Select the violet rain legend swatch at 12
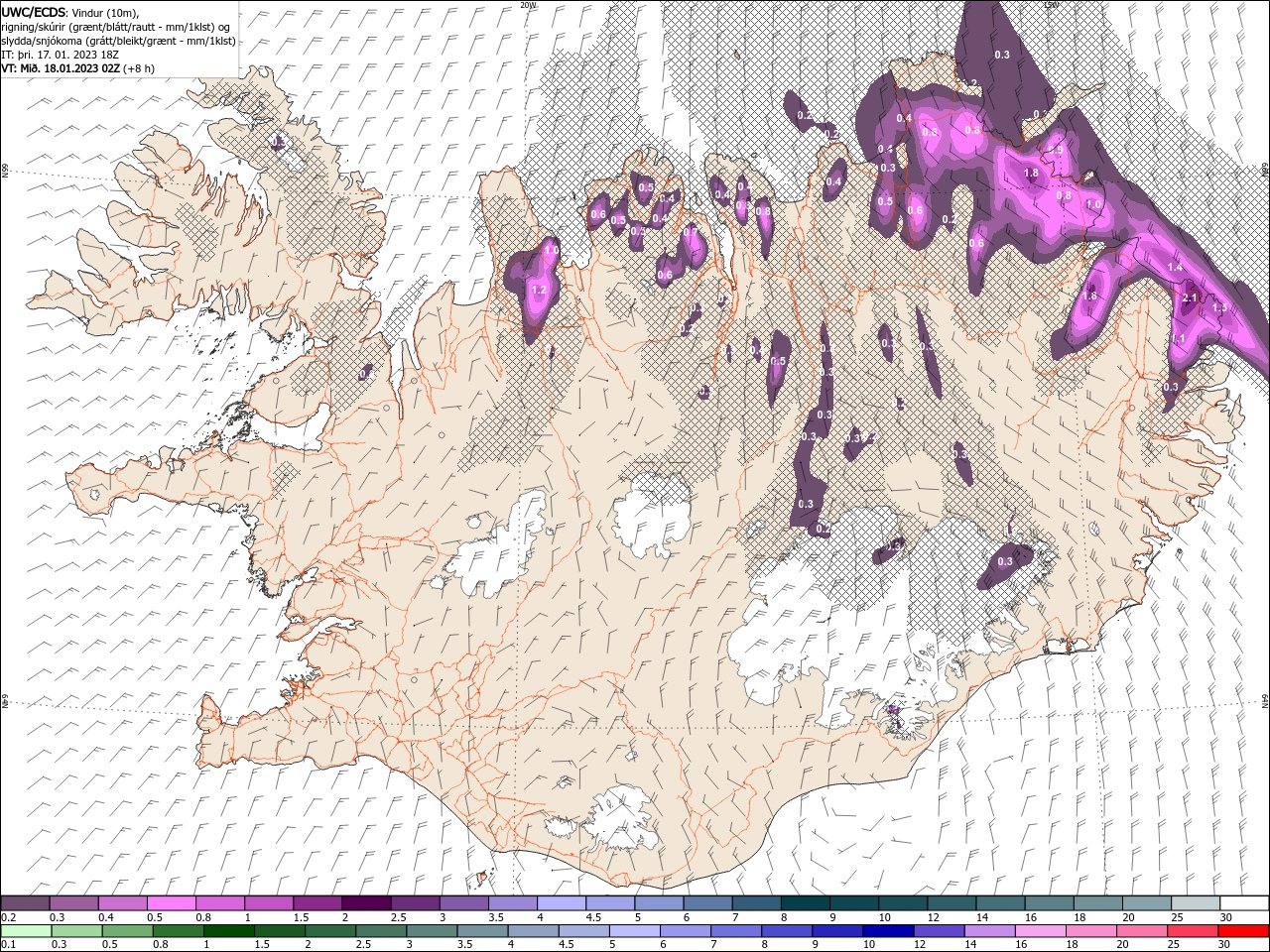This screenshot has width=1270, height=952. (939, 931)
